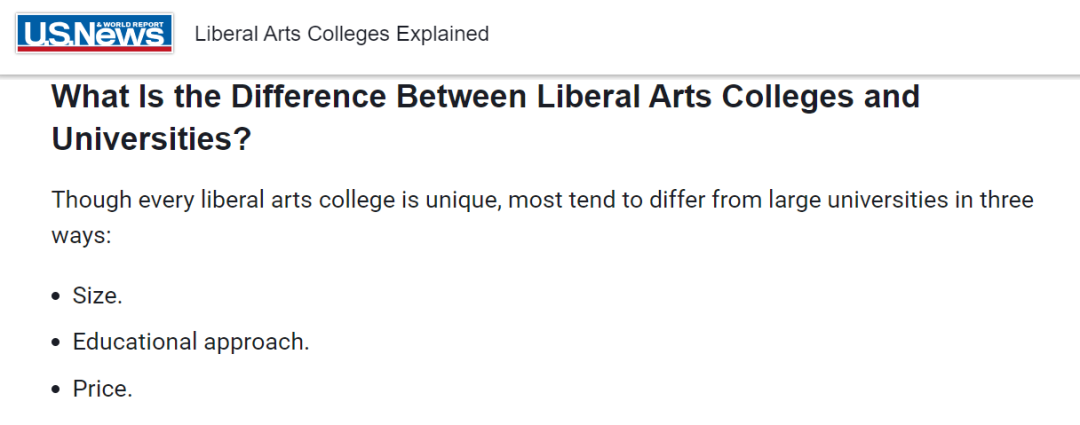Click the word 'Universities?' in the heading

click(x=152, y=140)
